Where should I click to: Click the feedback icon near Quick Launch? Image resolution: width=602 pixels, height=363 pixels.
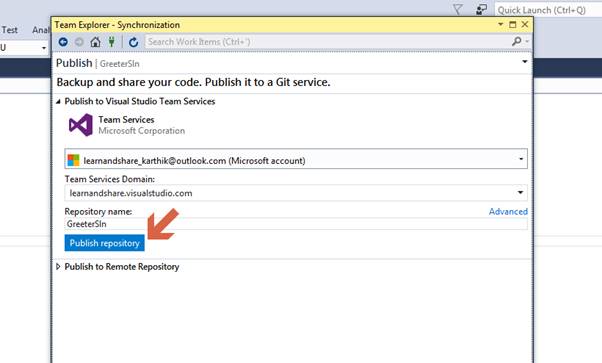[481, 9]
